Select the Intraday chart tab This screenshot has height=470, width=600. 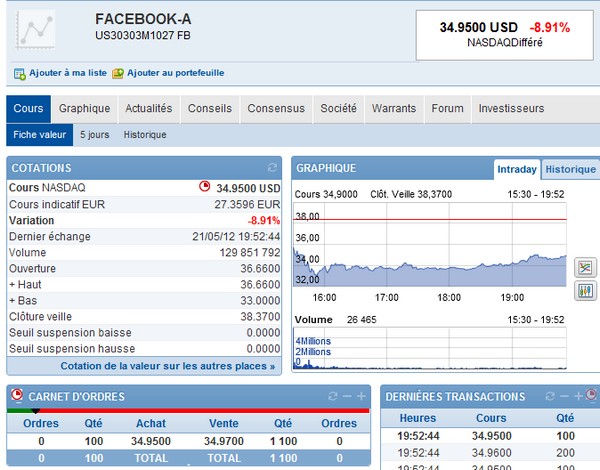pyautogui.click(x=517, y=169)
